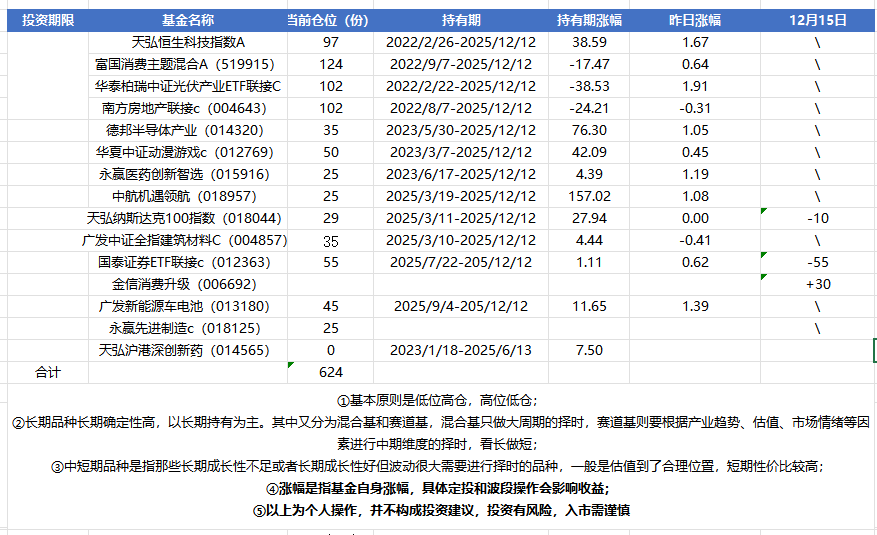Click holding return 11.65 cell

(x=589, y=306)
